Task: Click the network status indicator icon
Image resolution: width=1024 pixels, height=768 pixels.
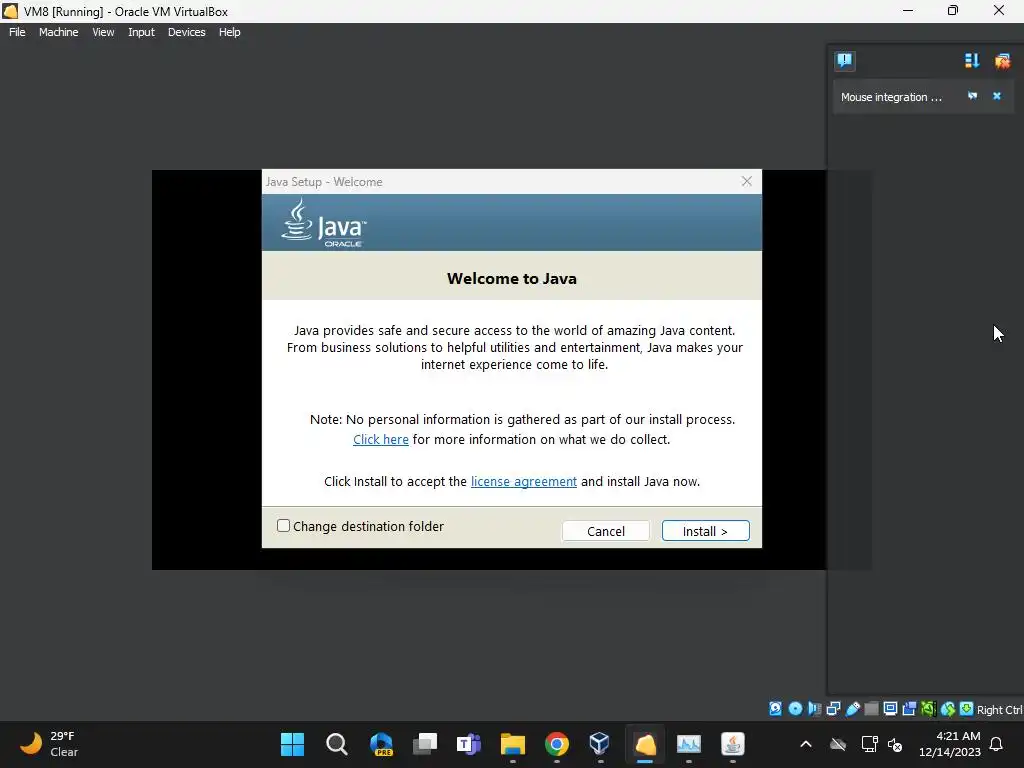Action: click(x=833, y=709)
